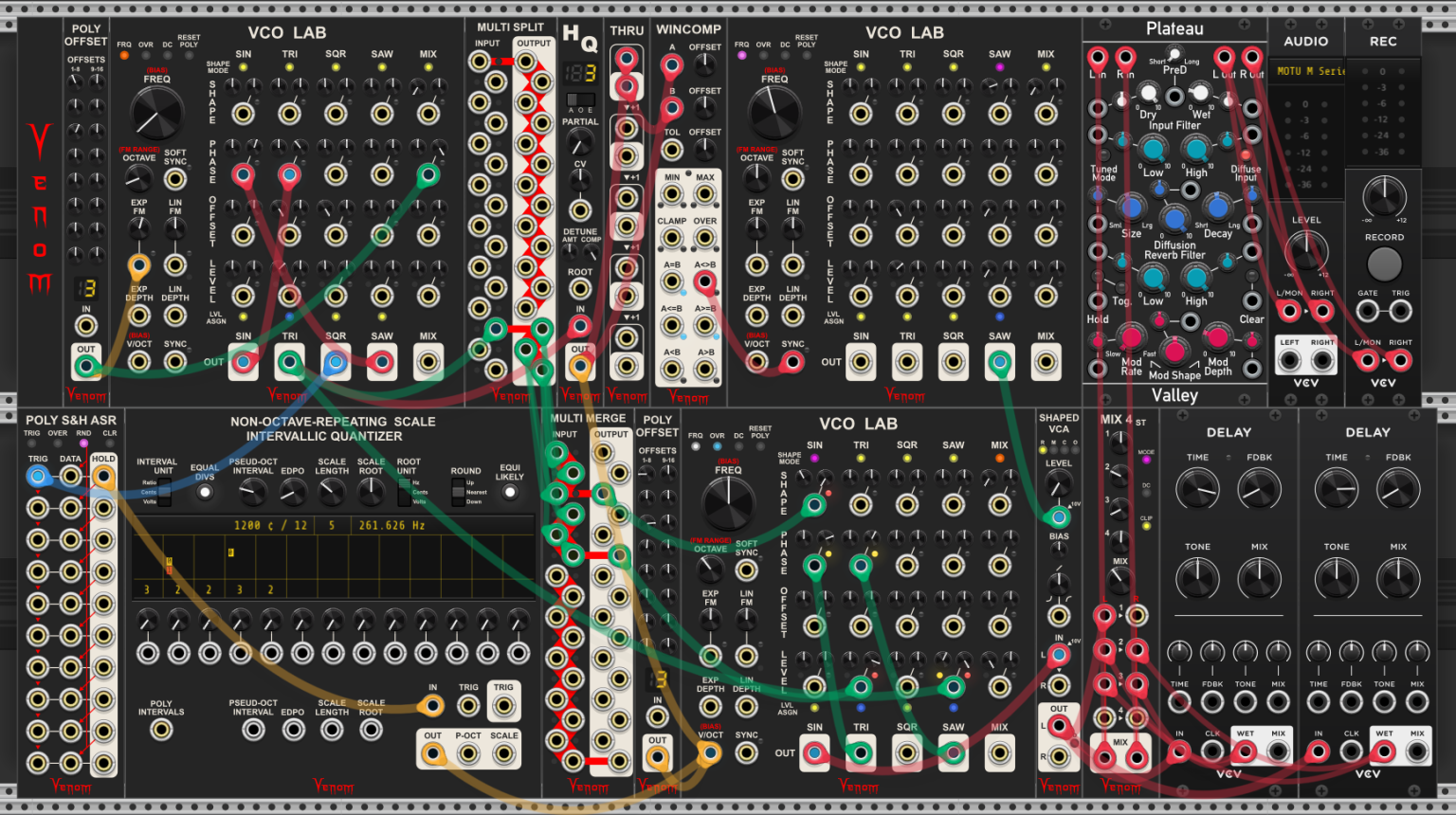This screenshot has width=1456, height=815.
Task: Click the REC module GATE input jack
Action: pyautogui.click(x=1367, y=311)
